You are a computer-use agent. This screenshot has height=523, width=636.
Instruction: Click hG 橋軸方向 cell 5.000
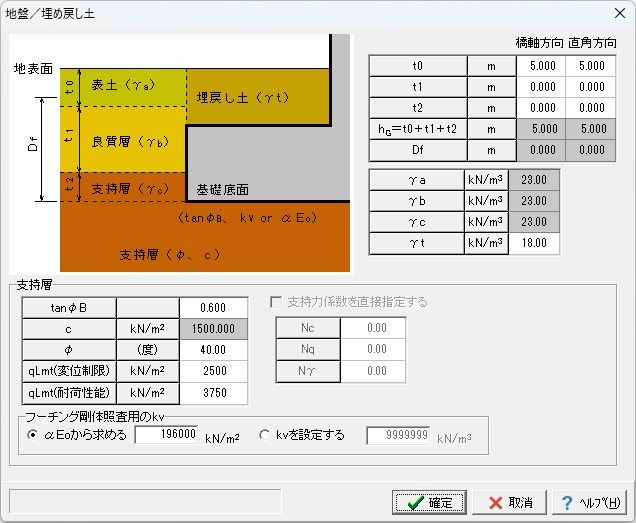tap(541, 129)
